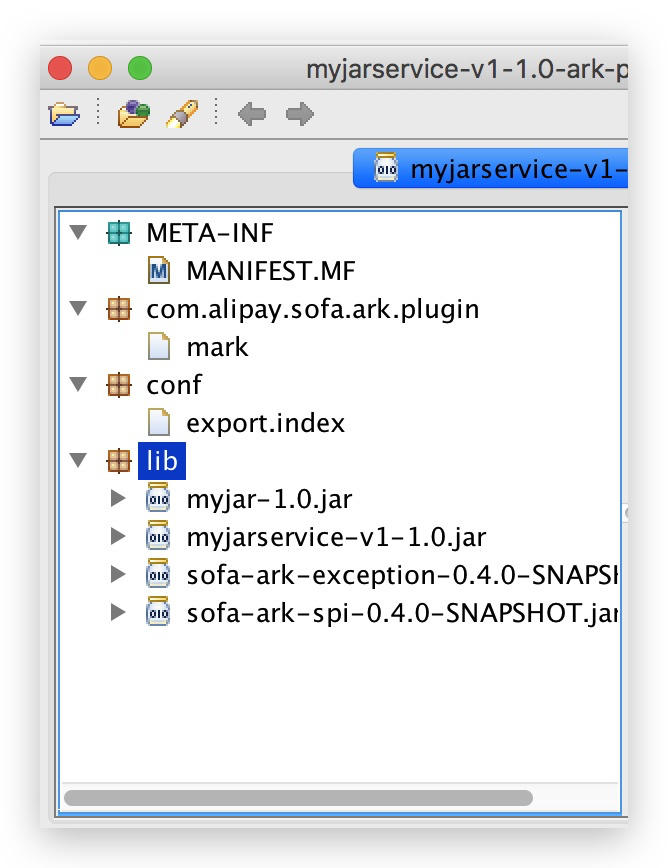This screenshot has height=868, width=668.
Task: Select the conf label
Action: click(x=174, y=385)
